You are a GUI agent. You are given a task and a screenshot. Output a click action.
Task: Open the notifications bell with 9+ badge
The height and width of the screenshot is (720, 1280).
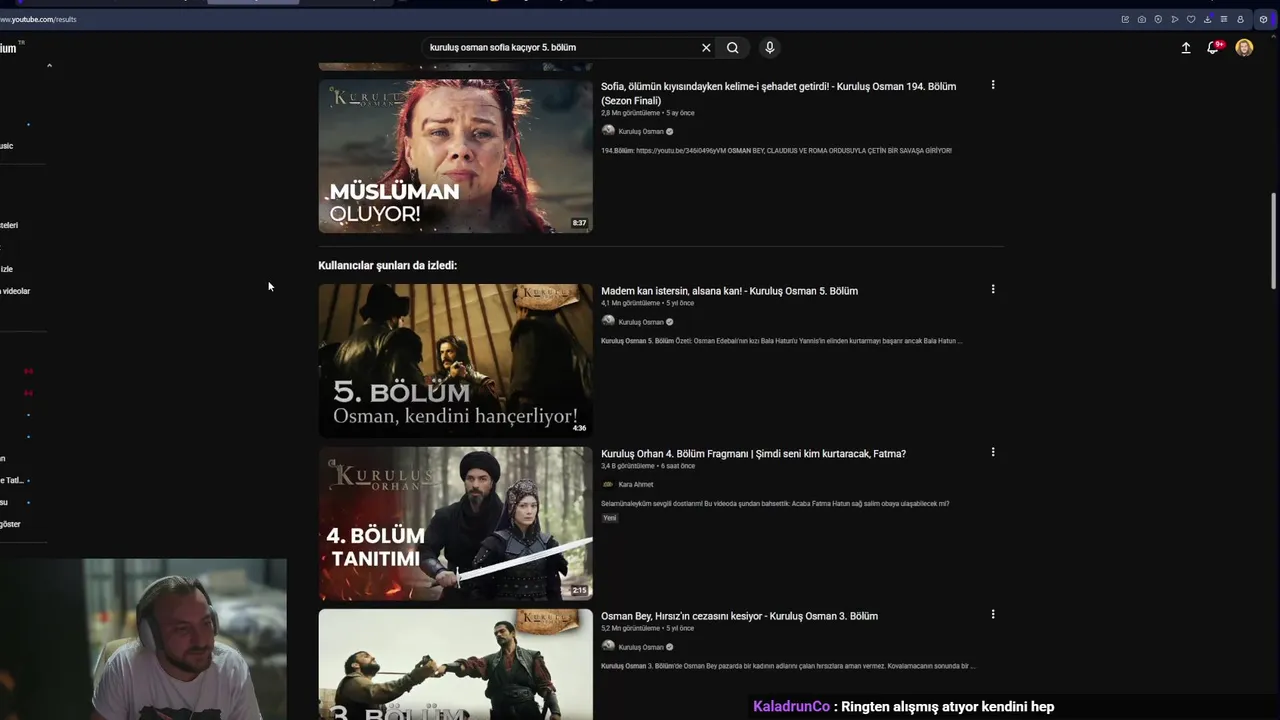click(1214, 47)
